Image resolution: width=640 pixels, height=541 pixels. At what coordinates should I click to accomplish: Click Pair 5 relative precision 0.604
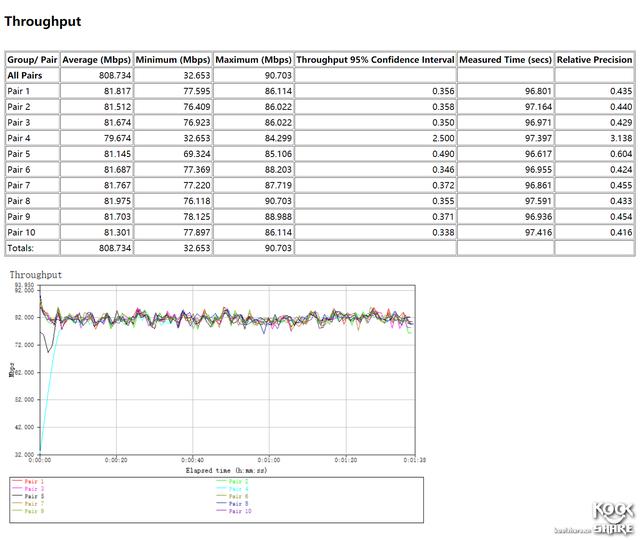(621, 154)
